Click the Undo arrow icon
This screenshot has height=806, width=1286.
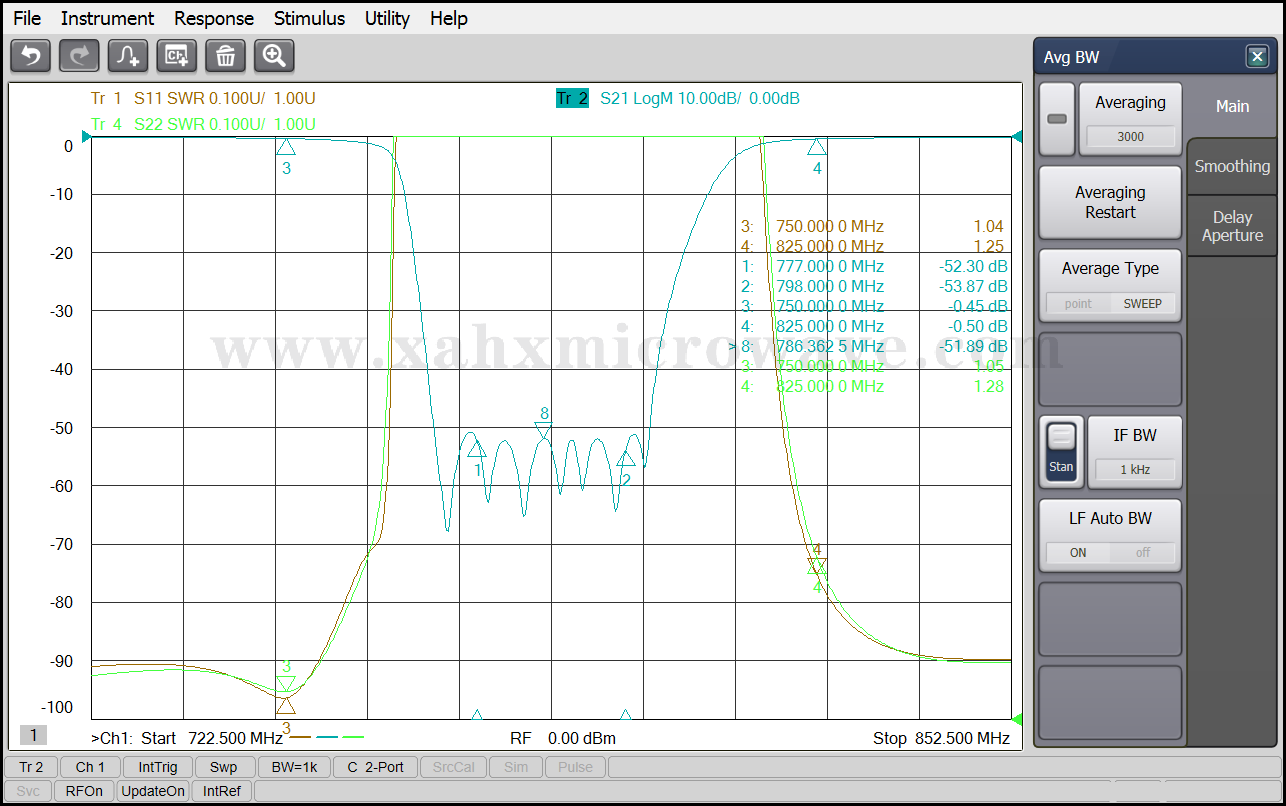click(x=30, y=56)
